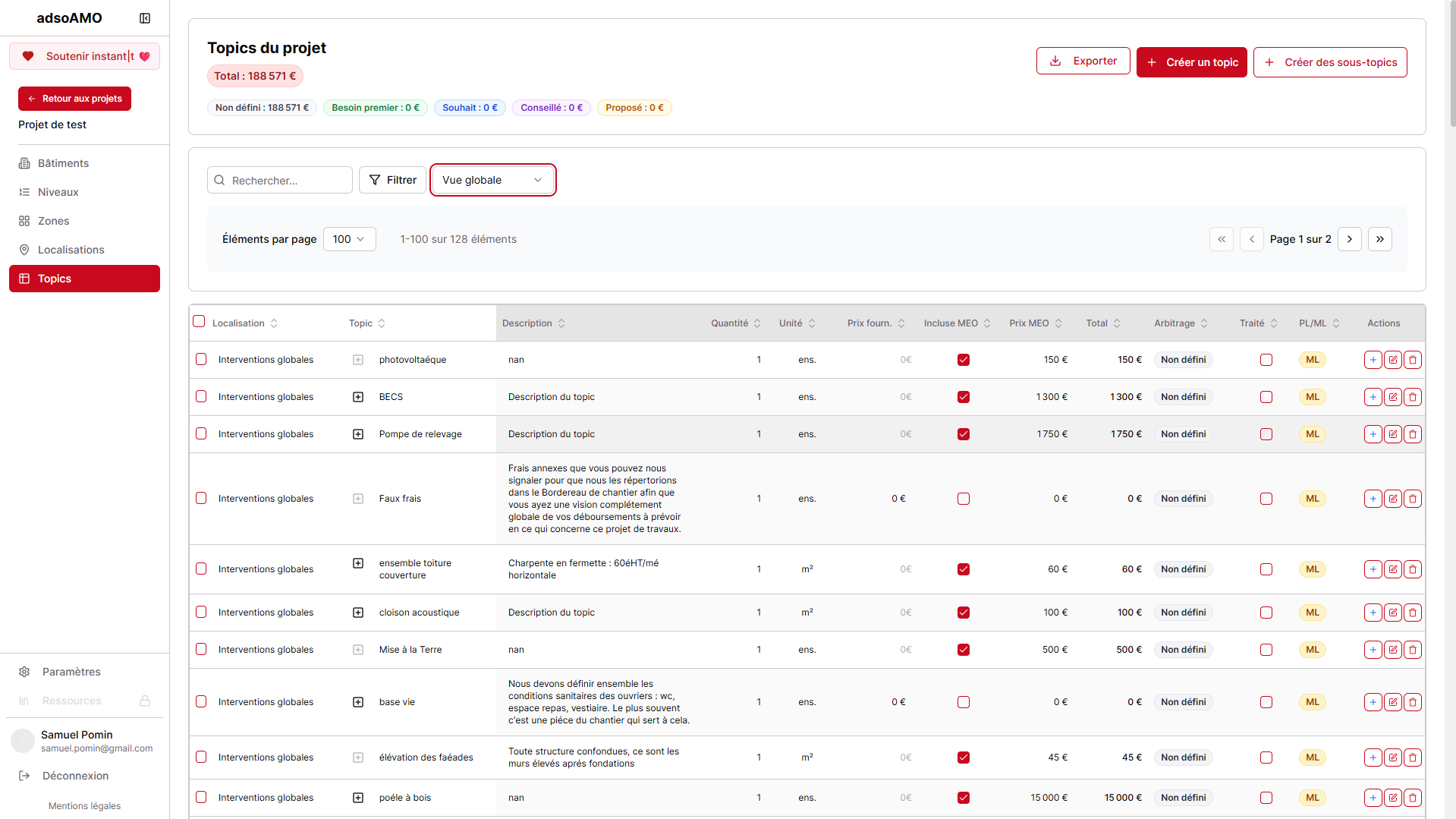Click the Créer un topic button

pos(1191,62)
